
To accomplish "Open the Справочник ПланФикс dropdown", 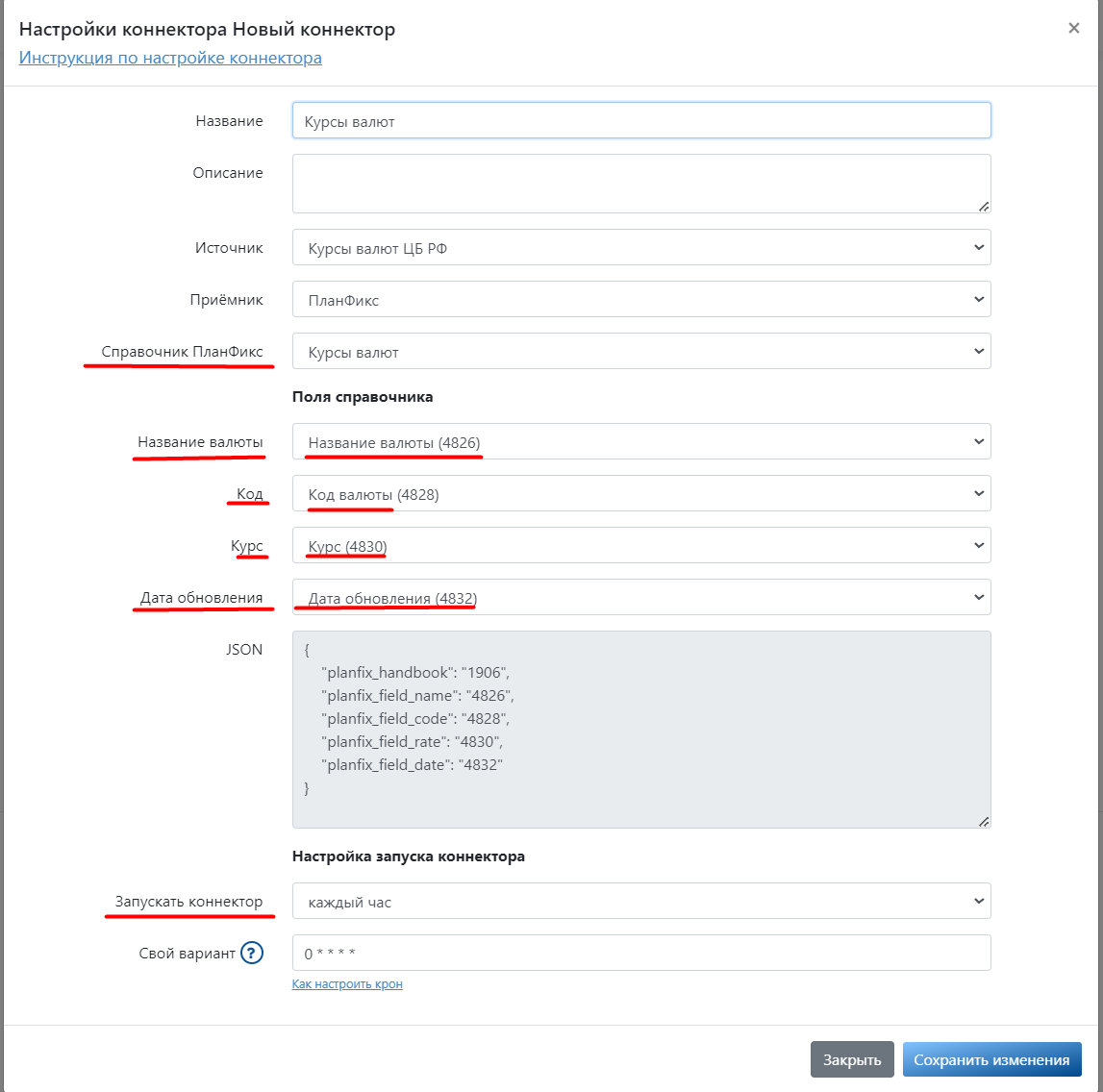I will tap(641, 352).
